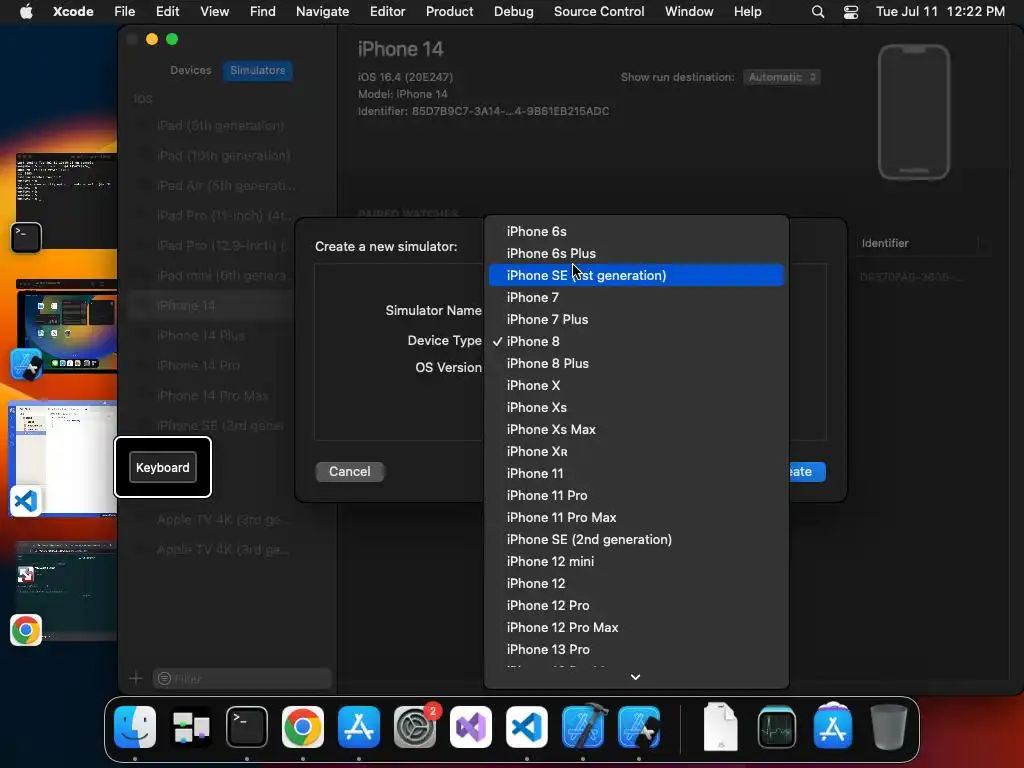Click the plus button to add simulator
Image resolution: width=1024 pixels, height=768 pixels.
pos(136,679)
